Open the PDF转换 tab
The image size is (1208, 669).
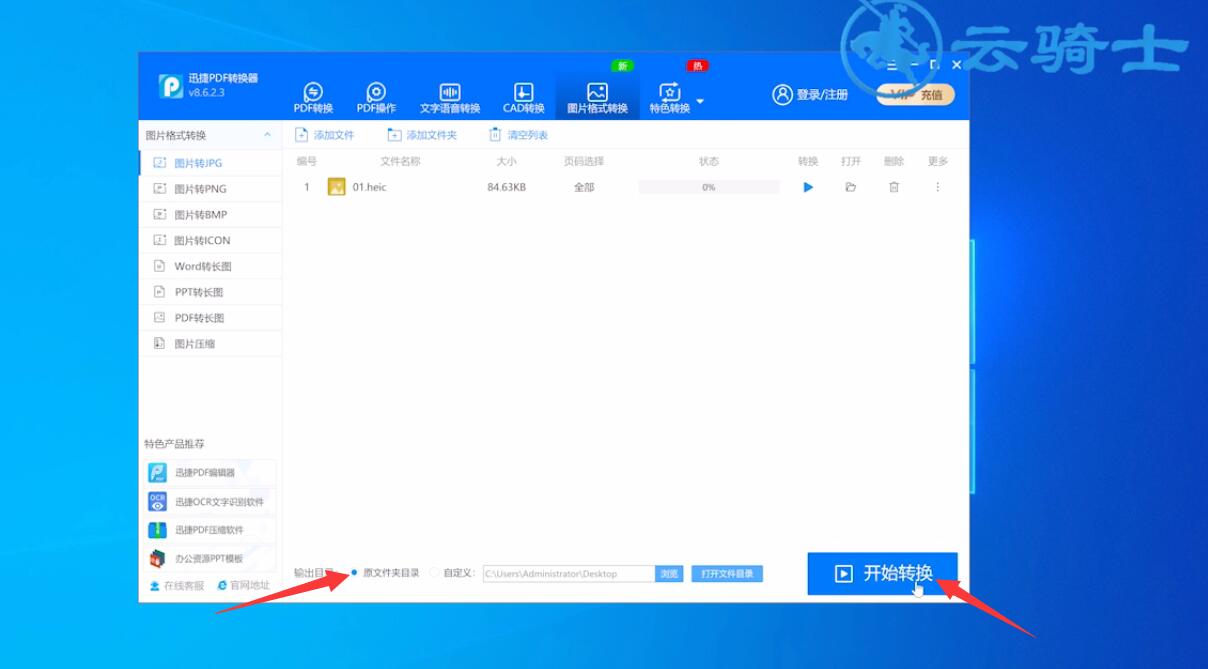click(x=313, y=98)
